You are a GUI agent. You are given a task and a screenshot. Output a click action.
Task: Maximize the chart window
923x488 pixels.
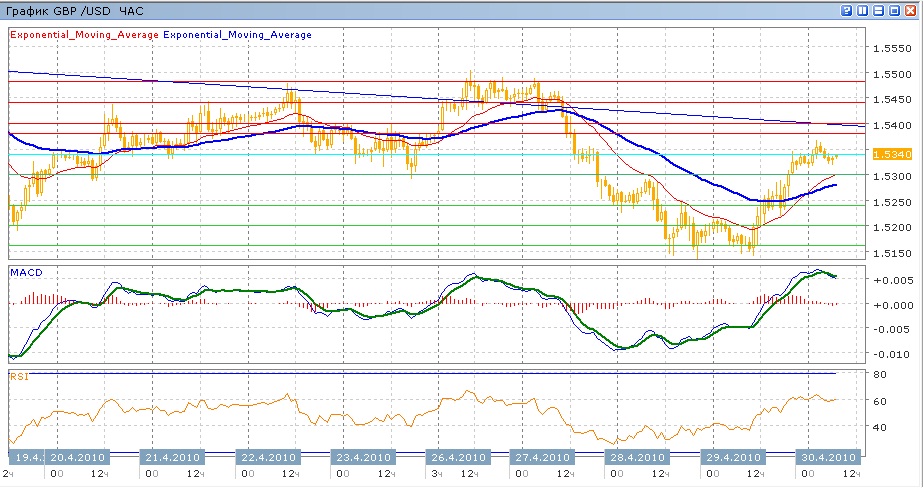pos(896,10)
